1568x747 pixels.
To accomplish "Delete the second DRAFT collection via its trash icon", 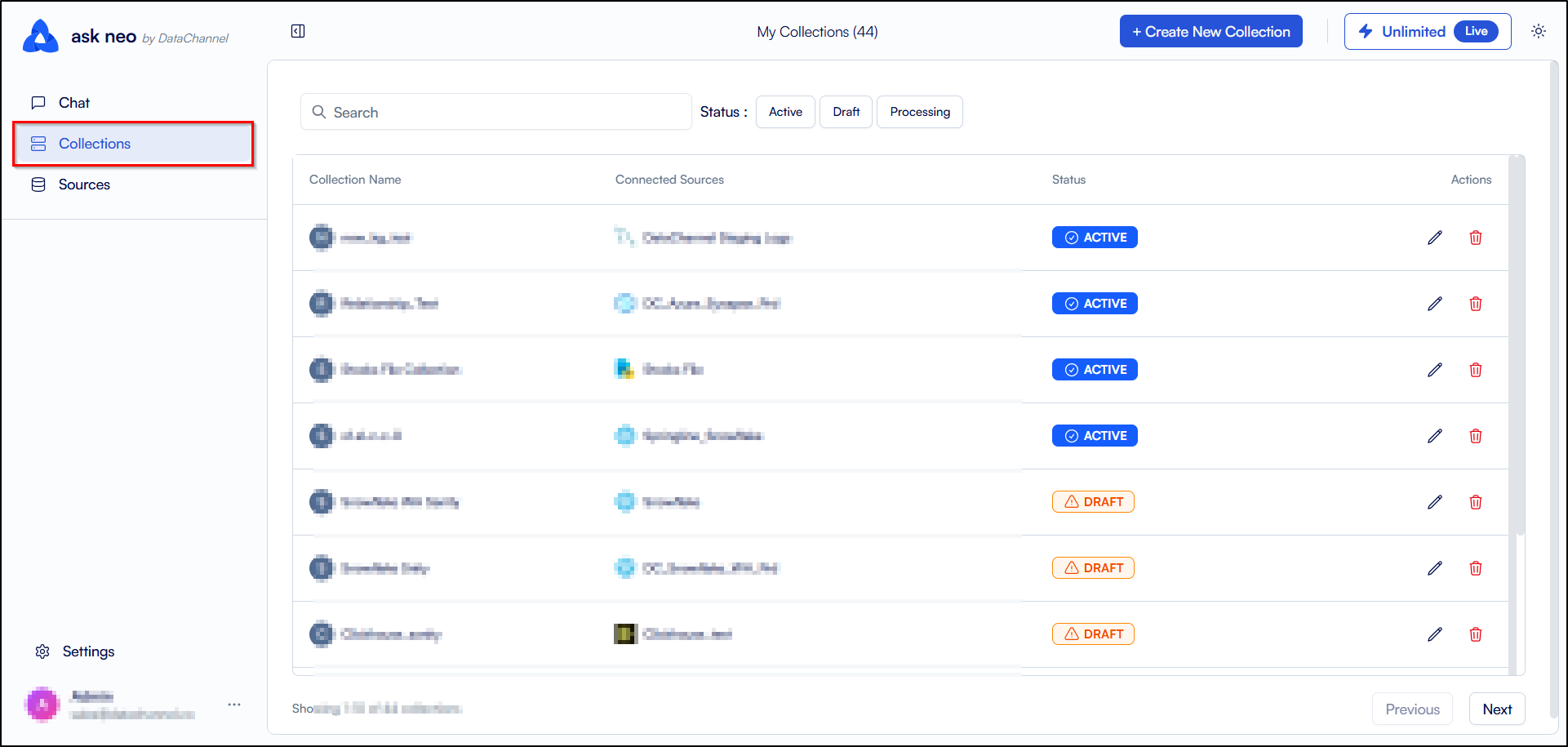I will (x=1476, y=568).
